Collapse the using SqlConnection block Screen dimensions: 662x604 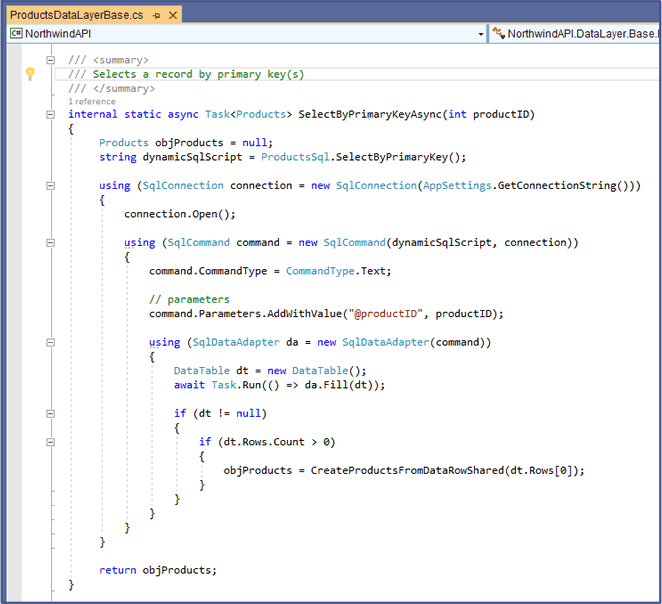[x=49, y=186]
